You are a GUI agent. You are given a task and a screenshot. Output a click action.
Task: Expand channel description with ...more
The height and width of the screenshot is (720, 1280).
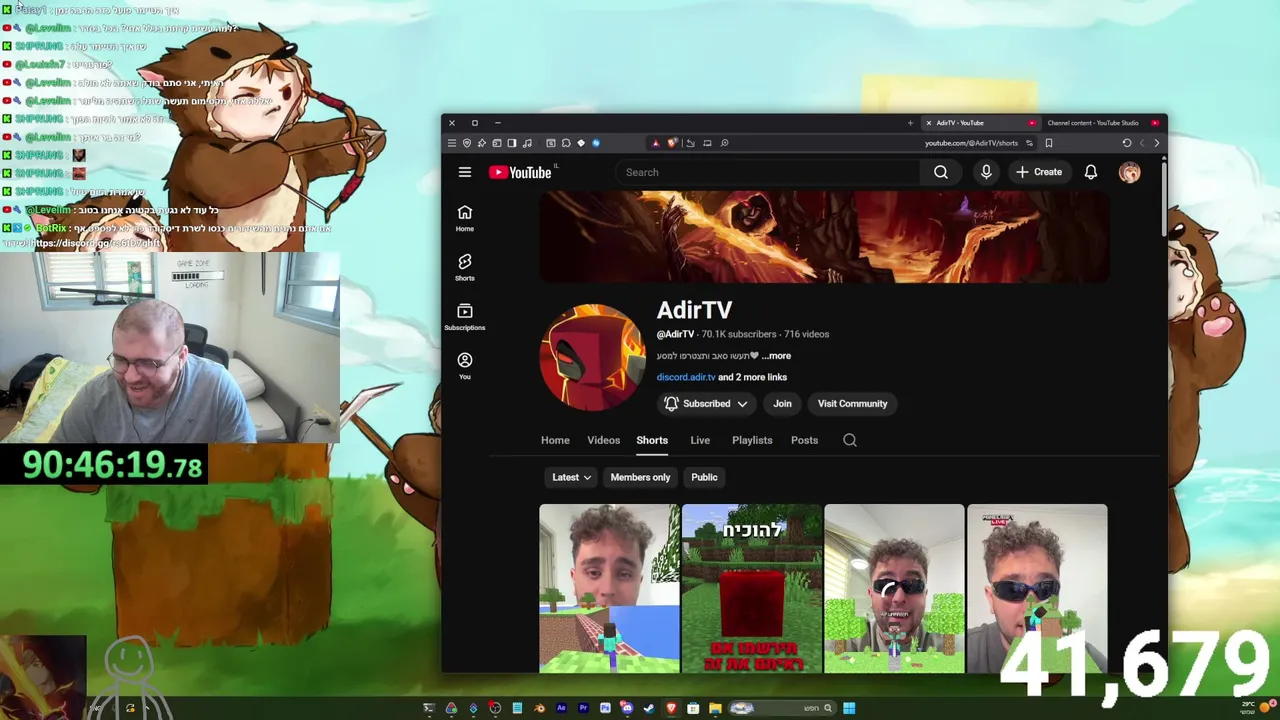[x=776, y=356]
